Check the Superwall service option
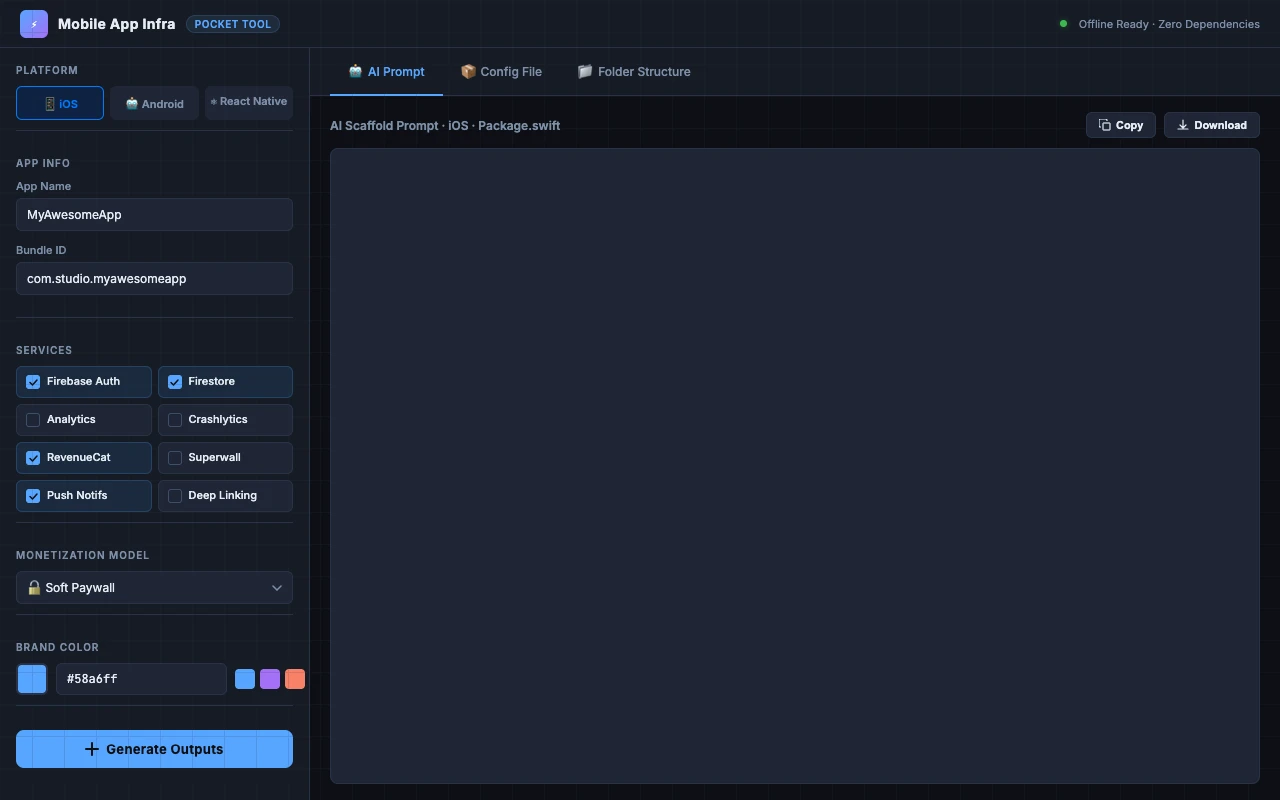1280x800 pixels. click(174, 457)
